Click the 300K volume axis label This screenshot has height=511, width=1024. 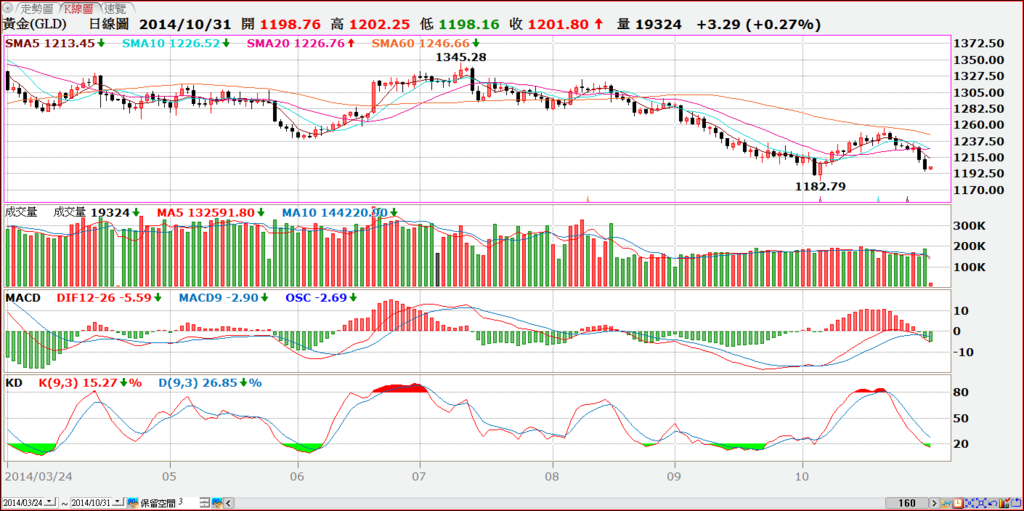click(971, 225)
